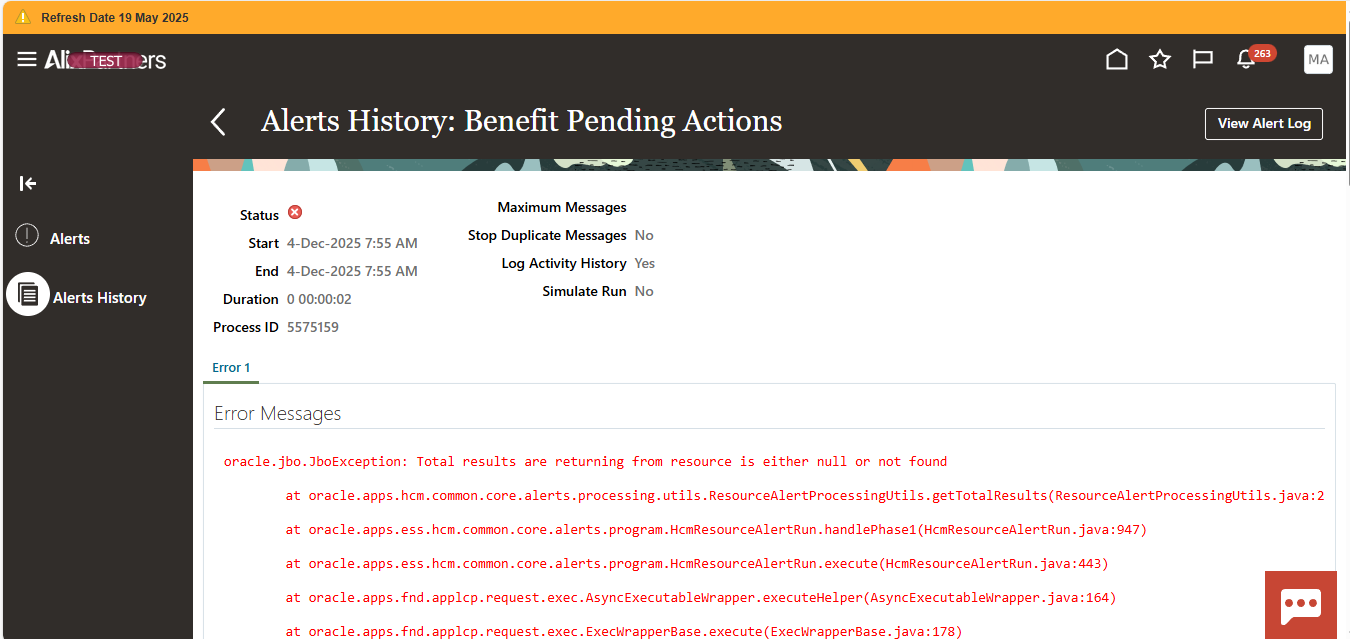
Task: Click the Process ID value 5575159
Action: (x=313, y=327)
